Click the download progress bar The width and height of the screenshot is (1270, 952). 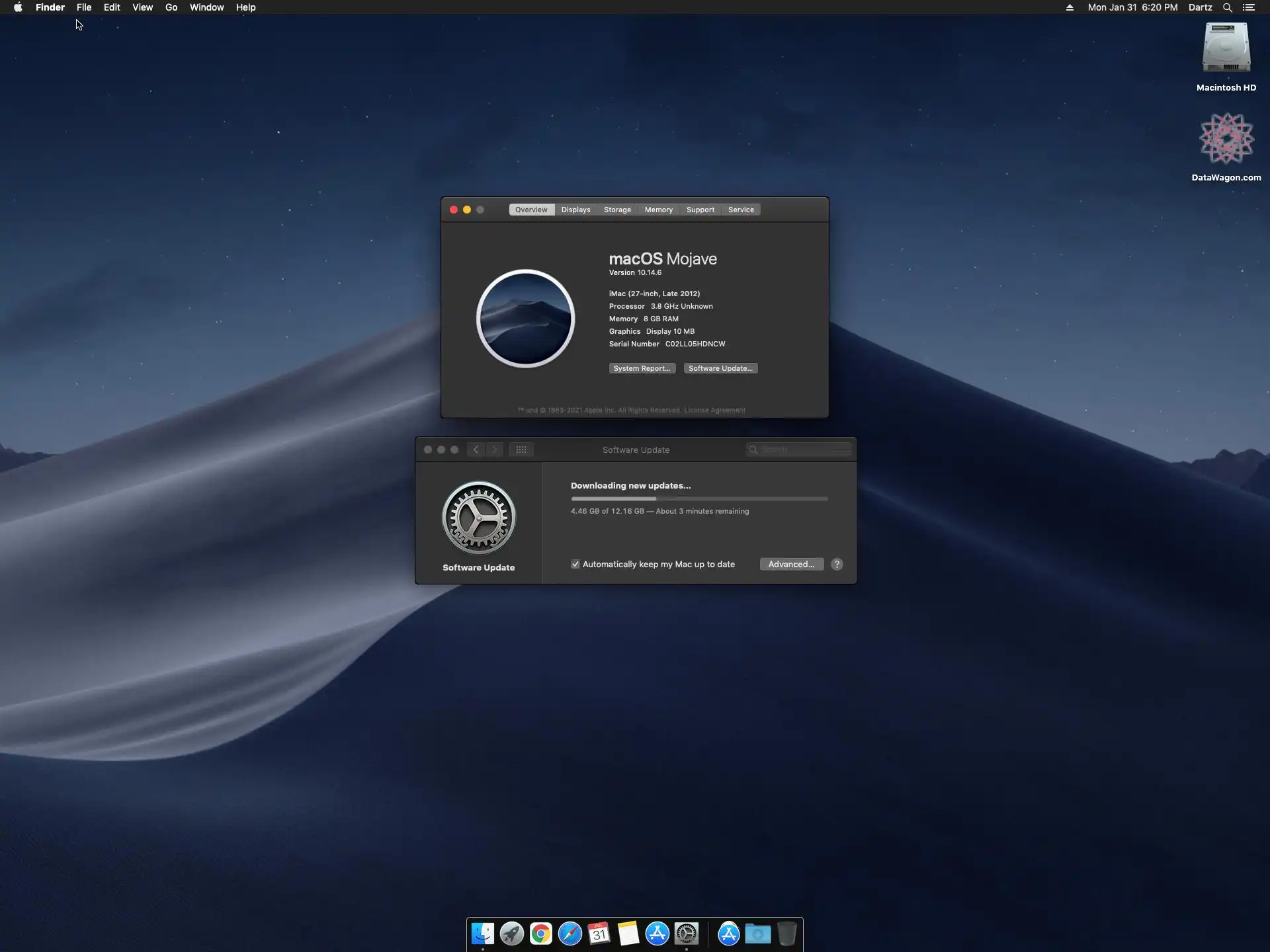coord(699,498)
